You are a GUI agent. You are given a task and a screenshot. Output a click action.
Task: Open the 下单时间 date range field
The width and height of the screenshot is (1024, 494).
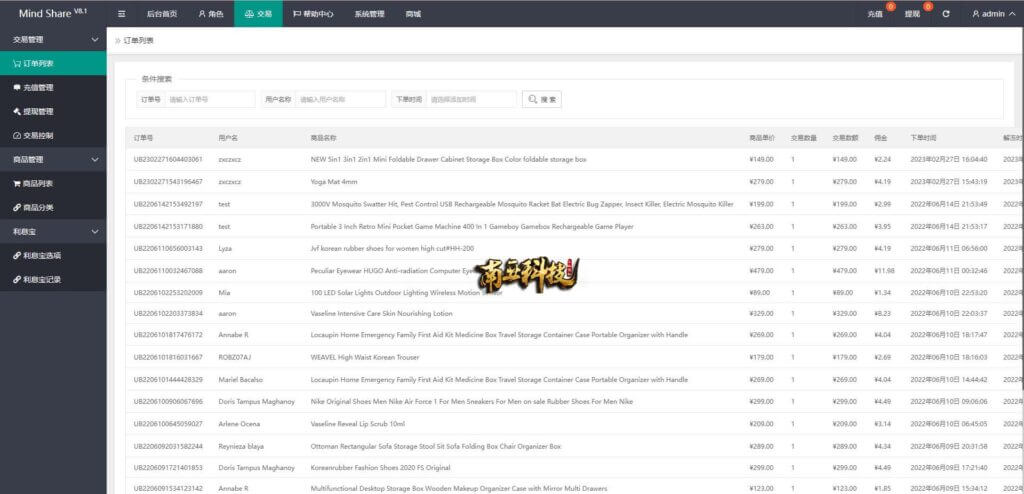point(472,99)
